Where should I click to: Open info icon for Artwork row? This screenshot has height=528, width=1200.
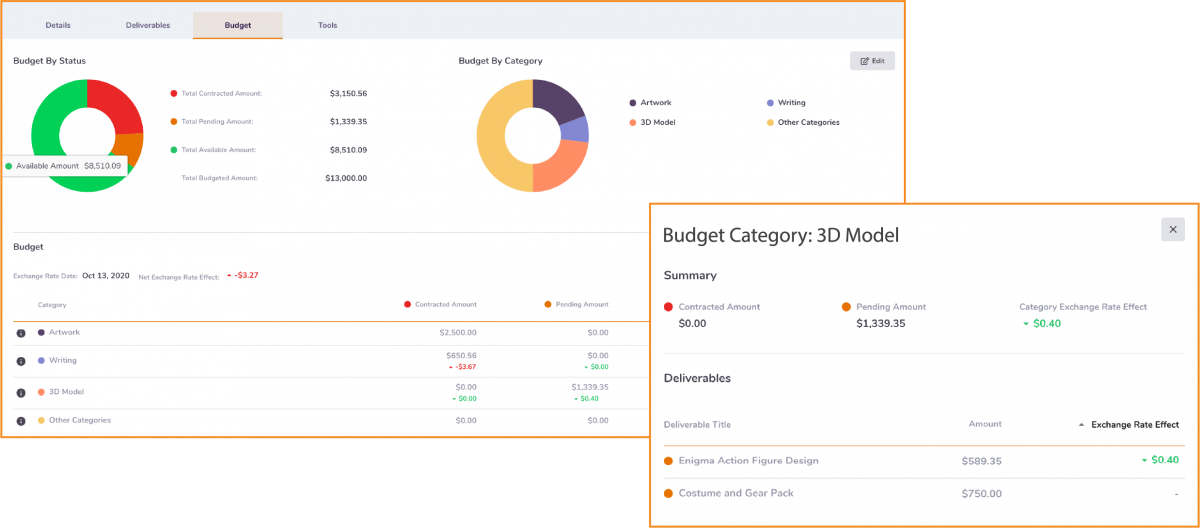(x=21, y=333)
